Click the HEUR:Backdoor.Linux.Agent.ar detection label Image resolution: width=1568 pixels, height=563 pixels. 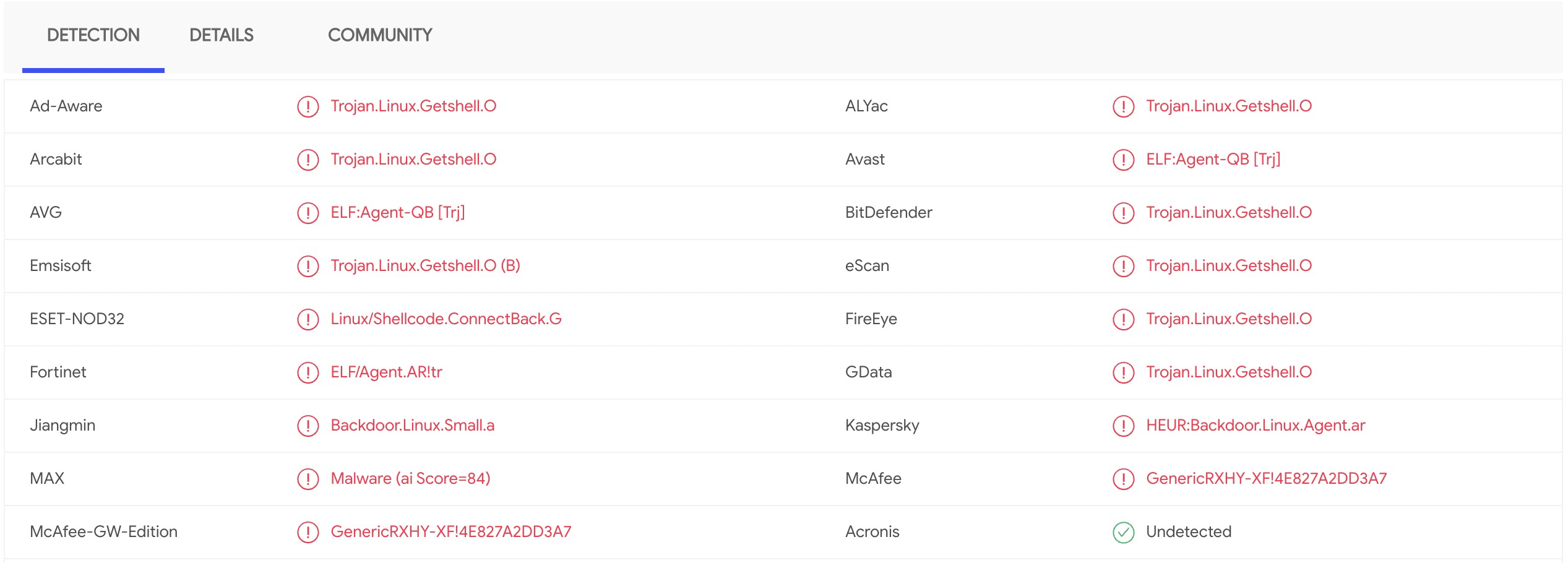pos(1255,425)
